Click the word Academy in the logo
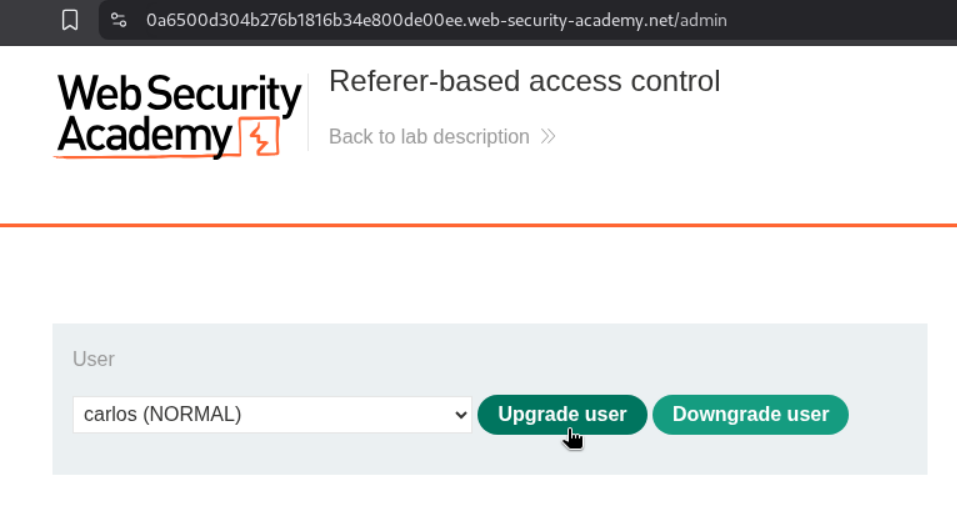The image size is (957, 531). click(144, 136)
